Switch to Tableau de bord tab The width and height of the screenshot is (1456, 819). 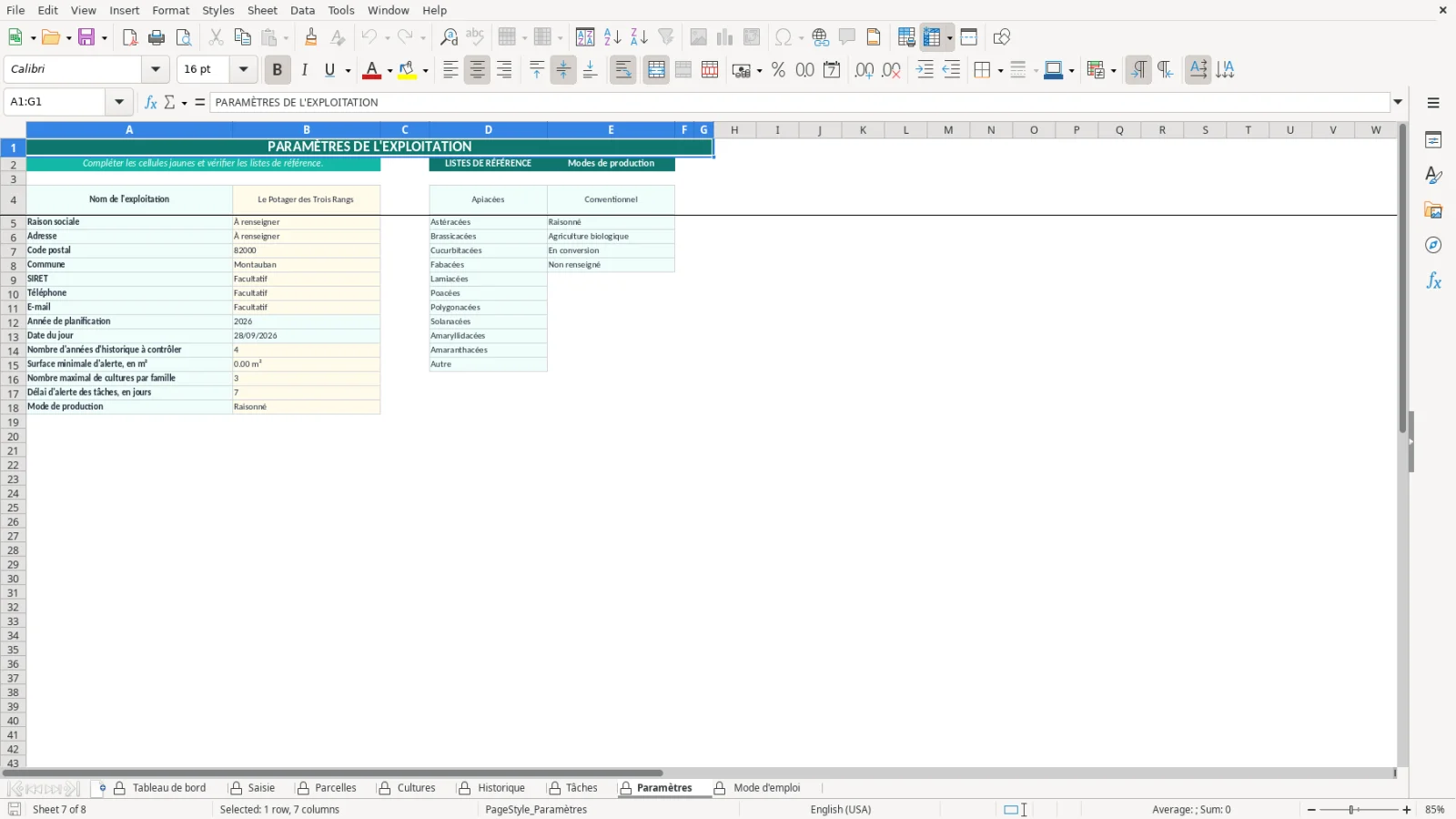(169, 788)
